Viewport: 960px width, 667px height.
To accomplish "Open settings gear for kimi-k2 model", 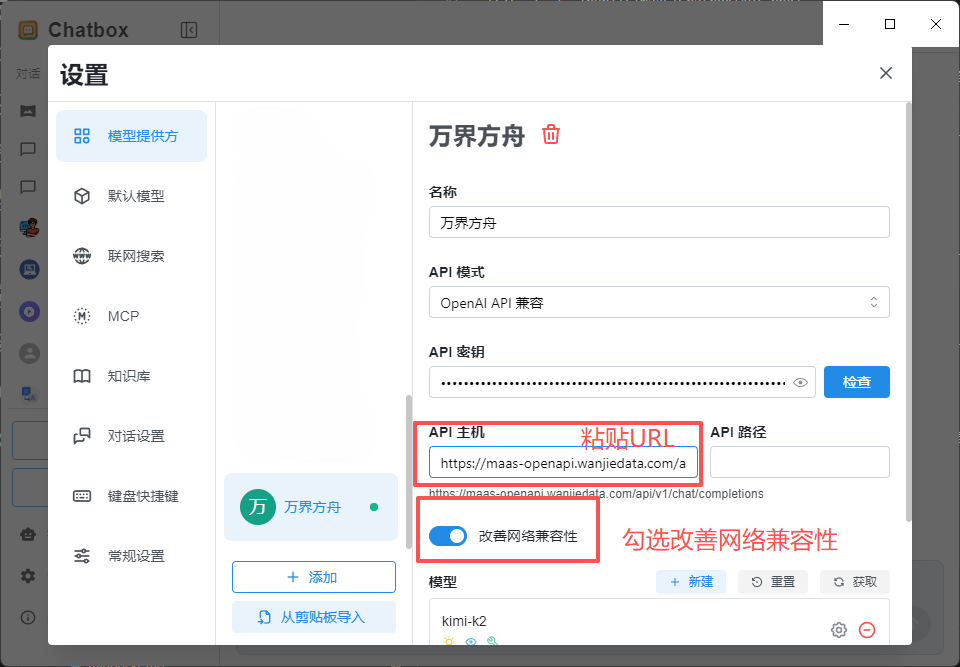I will [x=839, y=630].
